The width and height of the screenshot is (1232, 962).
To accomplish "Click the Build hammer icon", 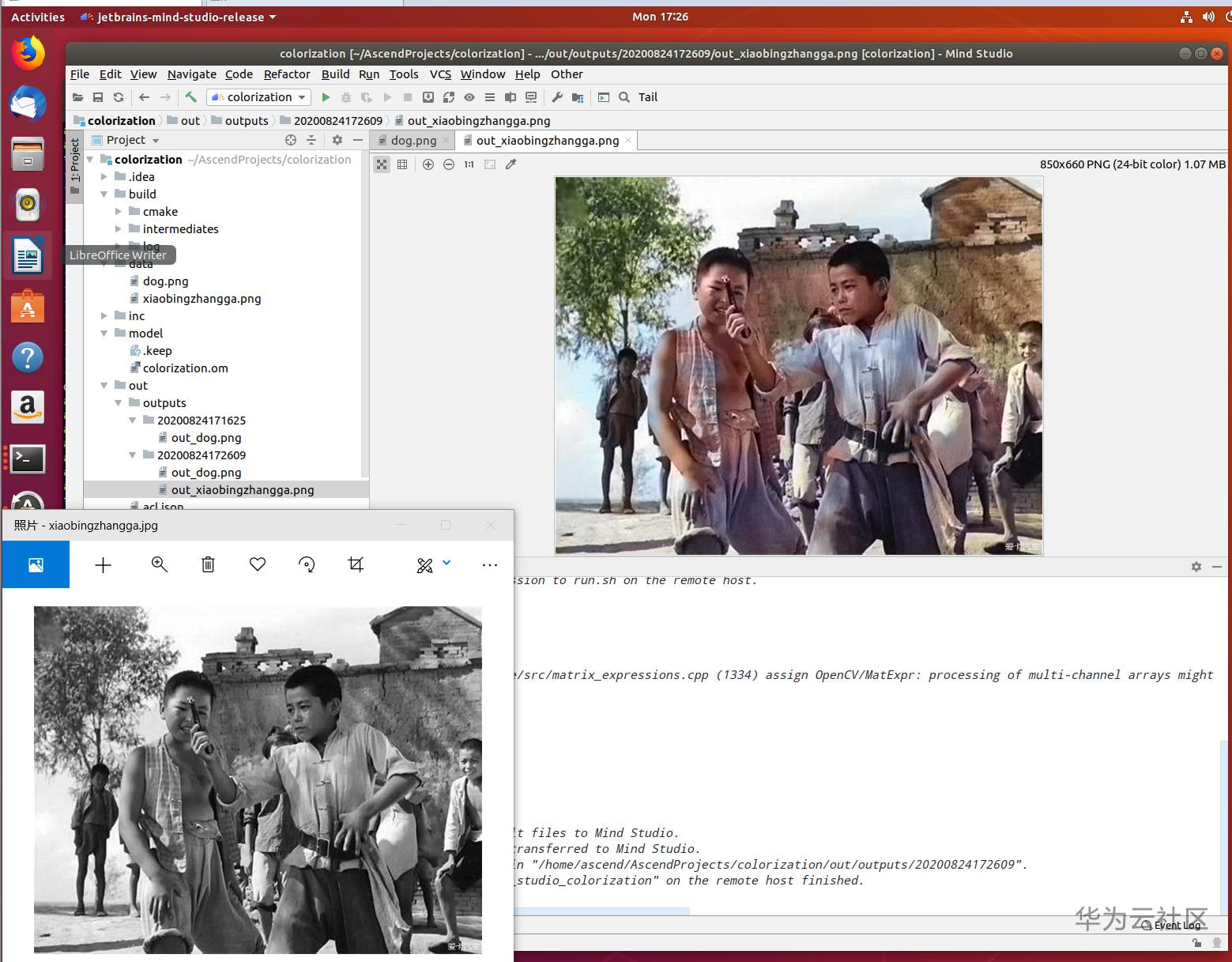I will (x=191, y=97).
